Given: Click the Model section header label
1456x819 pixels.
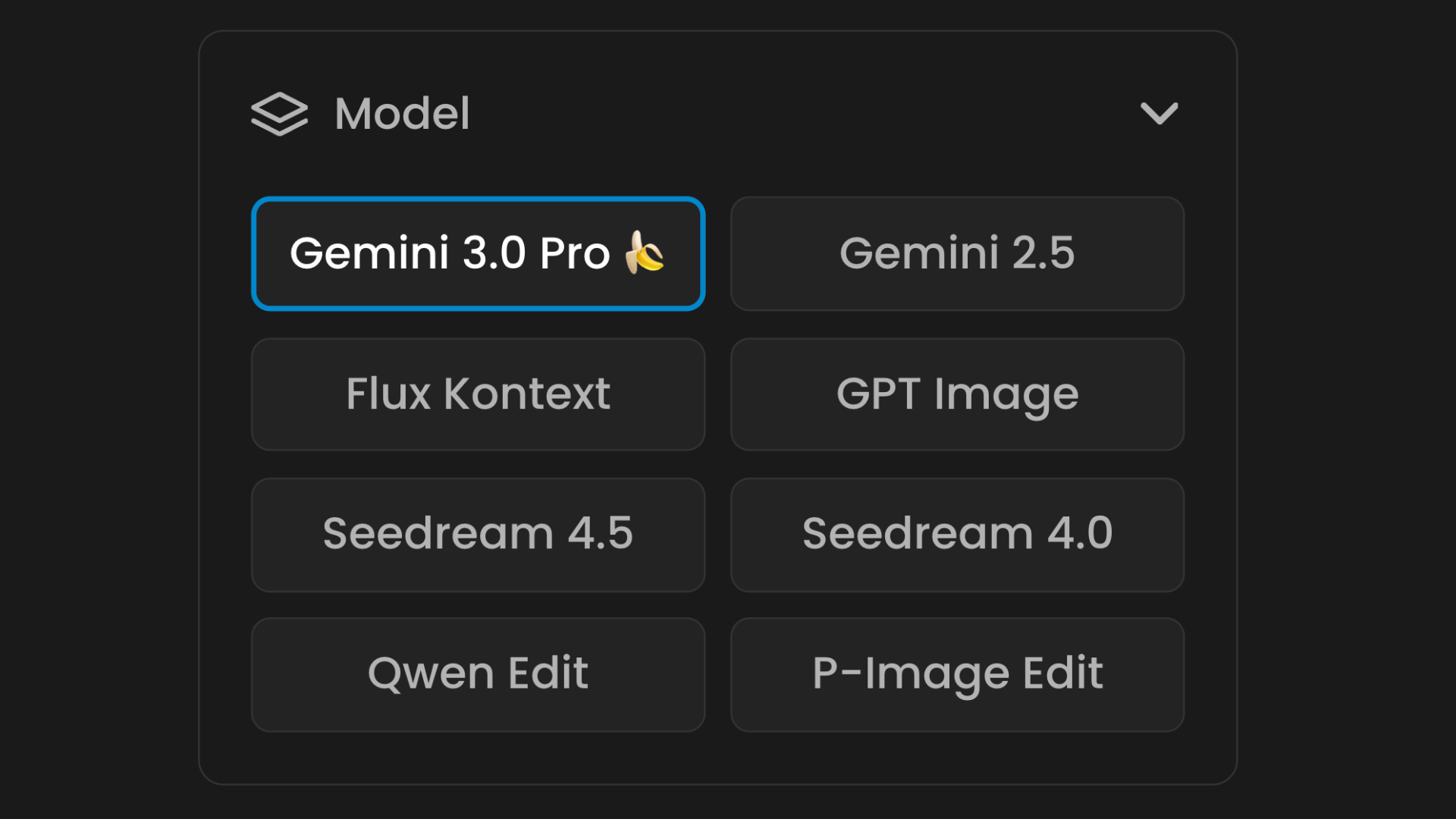Looking at the screenshot, I should pos(402,114).
